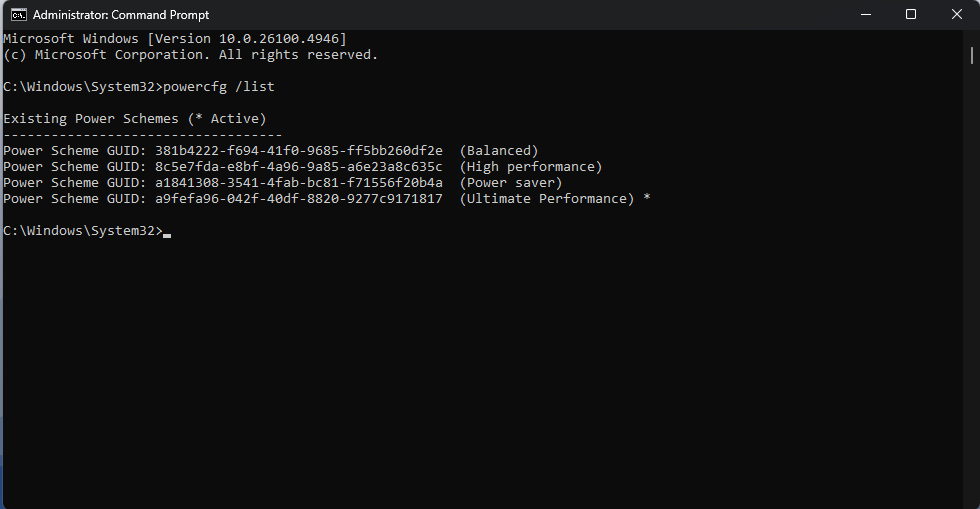Click the Power saver scheme GUID

(299, 183)
